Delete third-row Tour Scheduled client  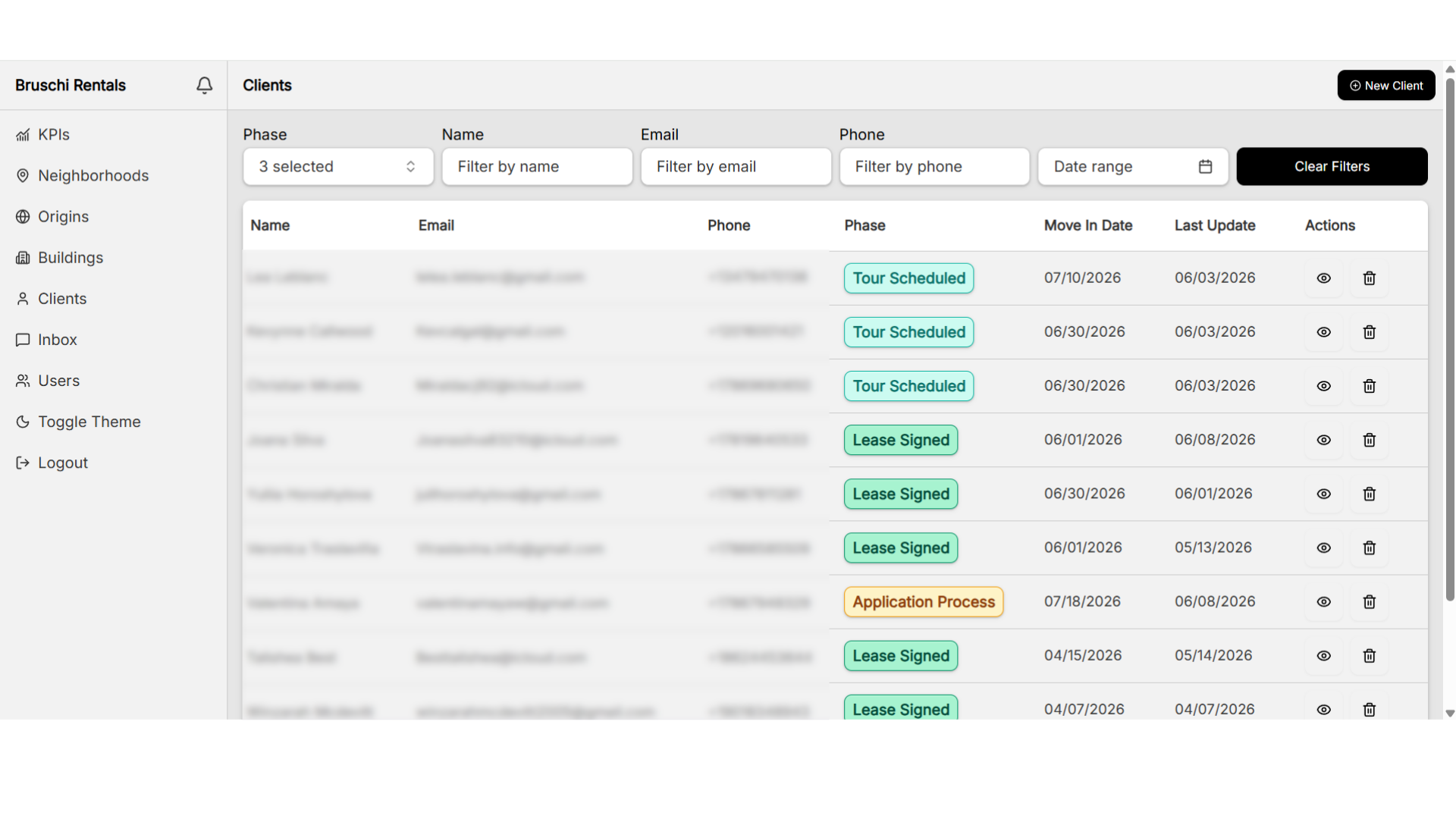click(1370, 386)
